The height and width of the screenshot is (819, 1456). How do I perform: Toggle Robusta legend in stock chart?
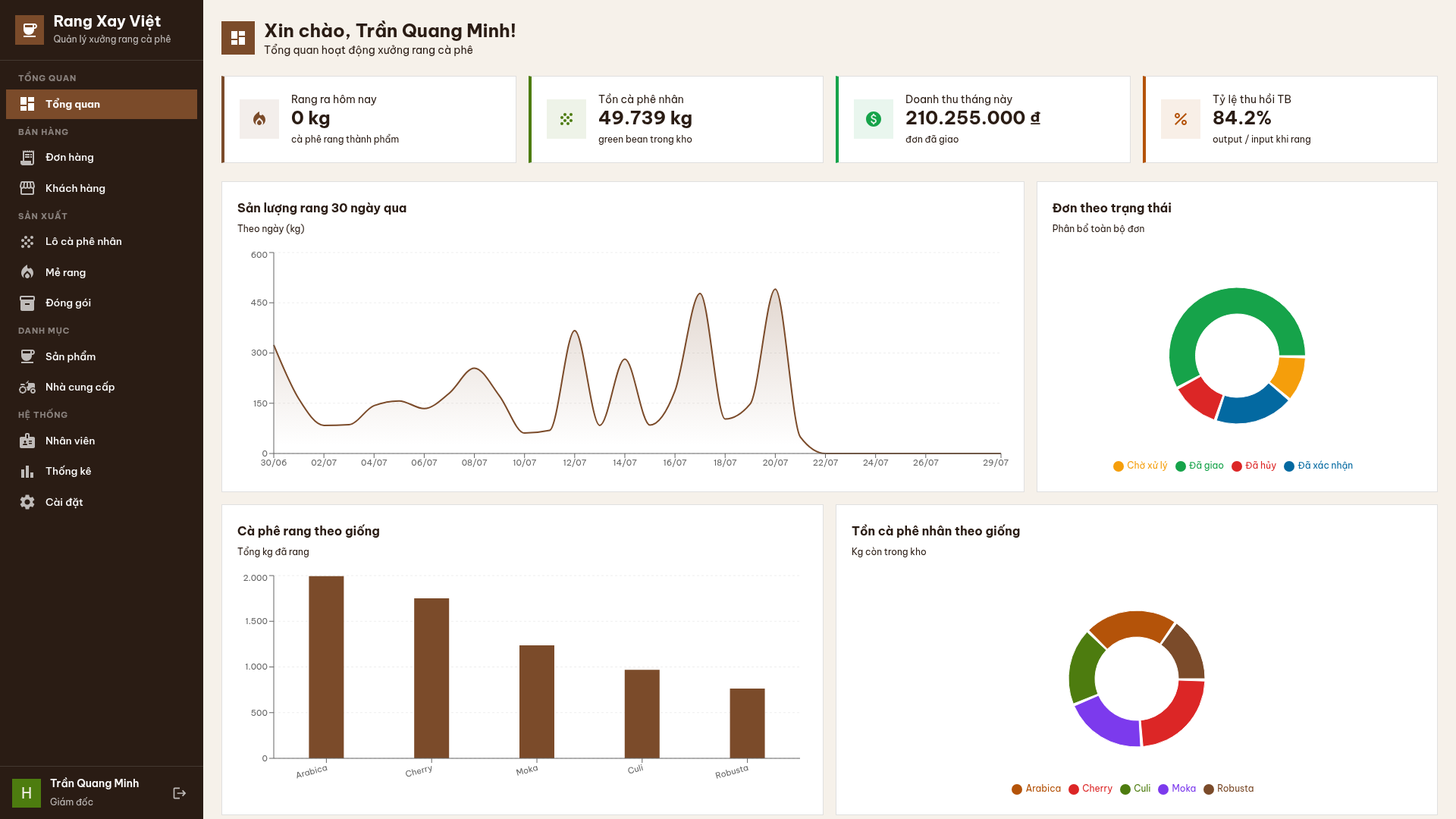tap(1228, 789)
